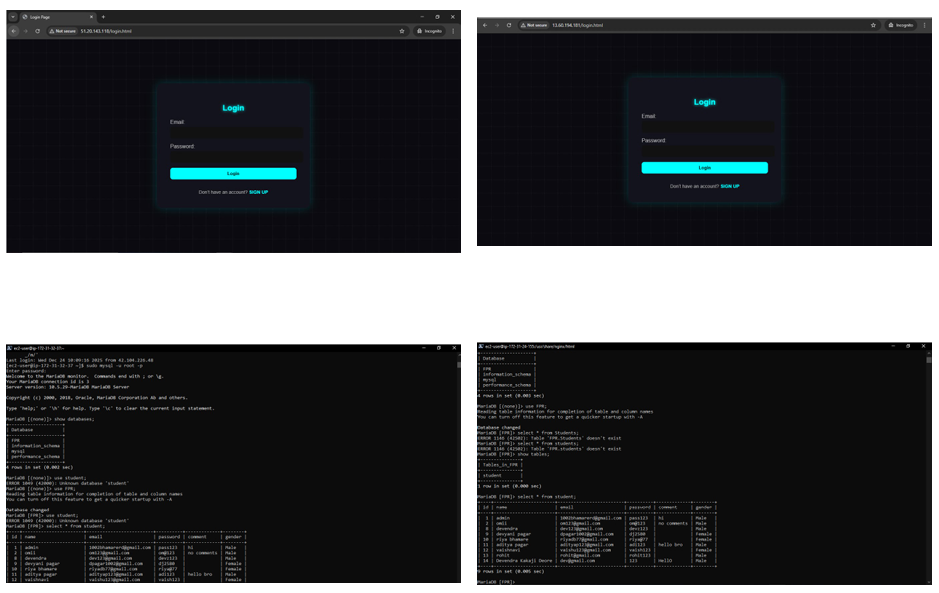Click '9 rows in set (0.005 sec)' text
This screenshot has height=593, width=939.
tap(510, 571)
